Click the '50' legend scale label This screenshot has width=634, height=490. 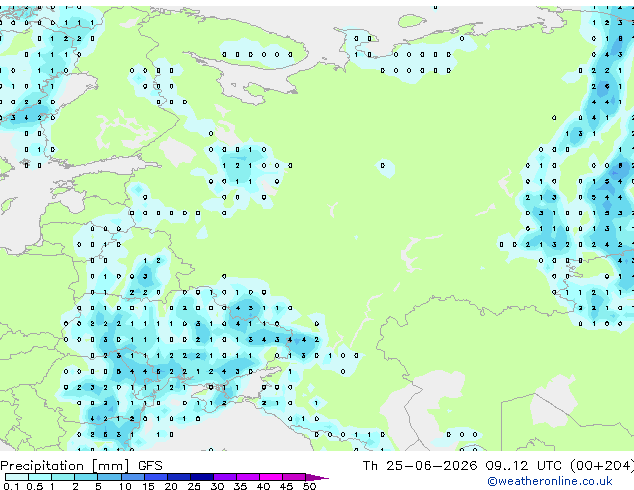pos(309,486)
